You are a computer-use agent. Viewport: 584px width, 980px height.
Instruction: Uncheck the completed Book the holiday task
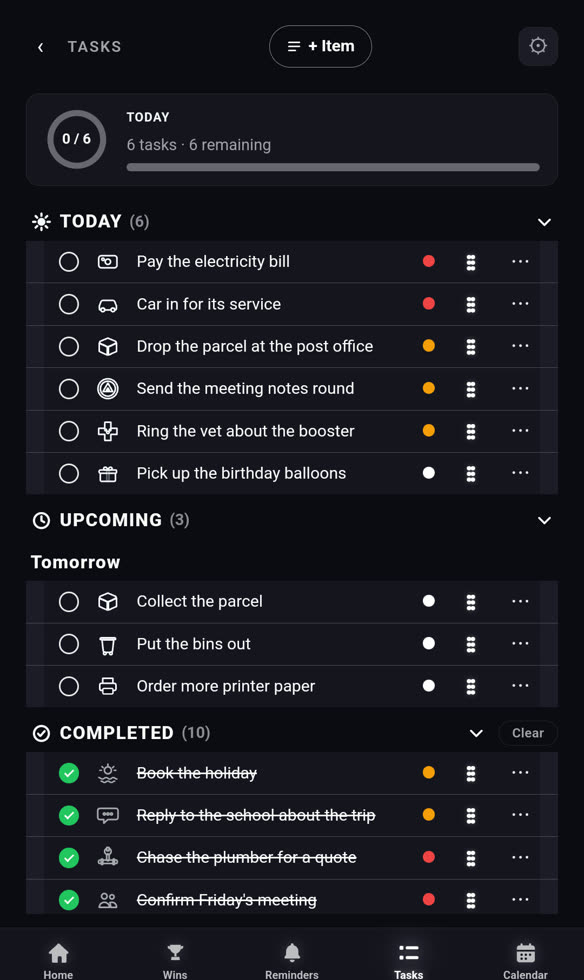point(69,773)
